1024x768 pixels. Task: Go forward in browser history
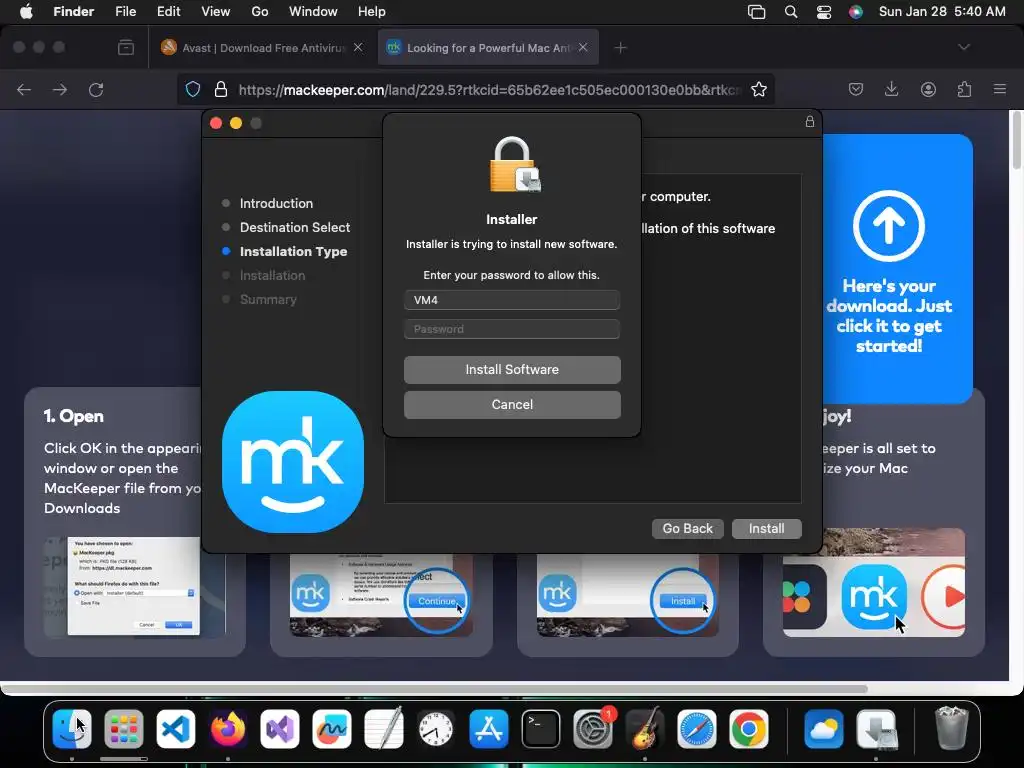(x=60, y=89)
